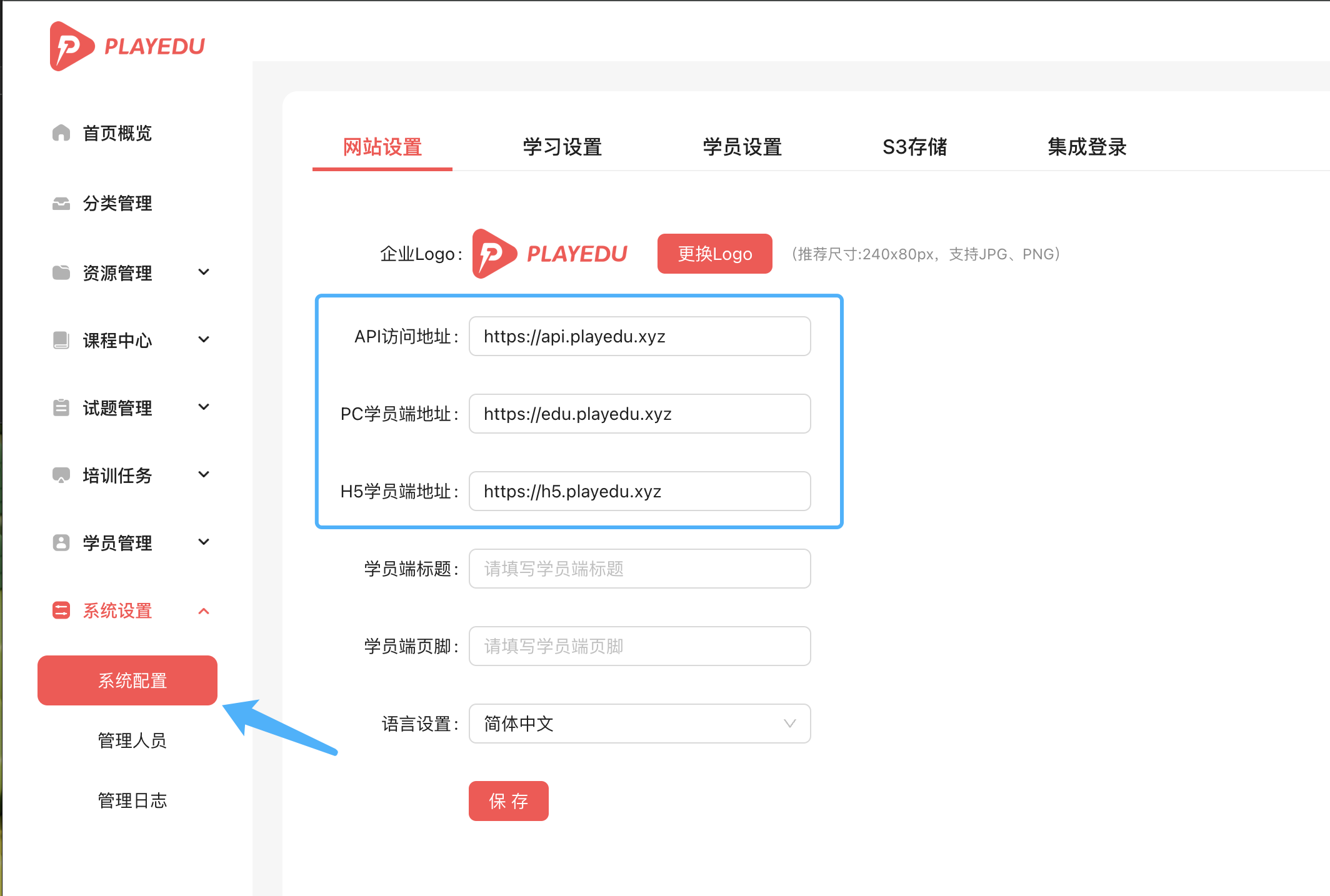Expand the 课程中心 submenu chevron
The image size is (1330, 896).
point(204,339)
